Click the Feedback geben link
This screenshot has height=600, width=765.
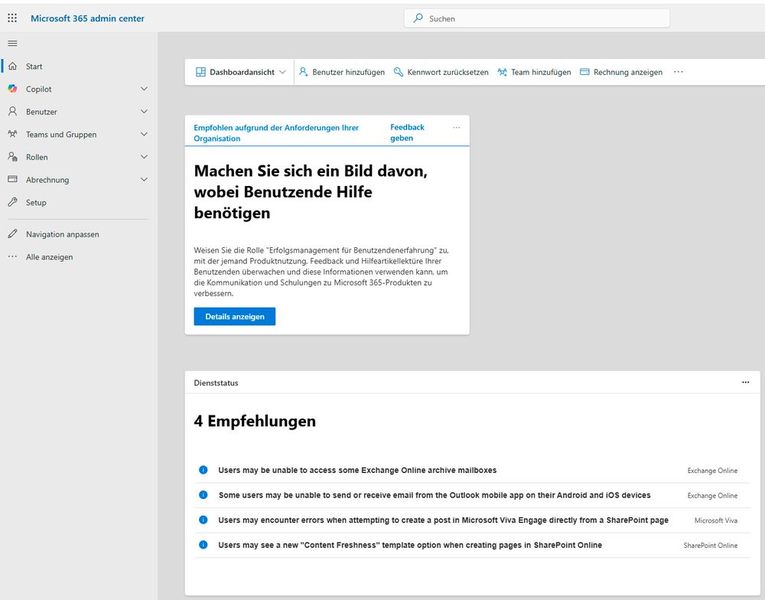pyautogui.click(x=407, y=132)
